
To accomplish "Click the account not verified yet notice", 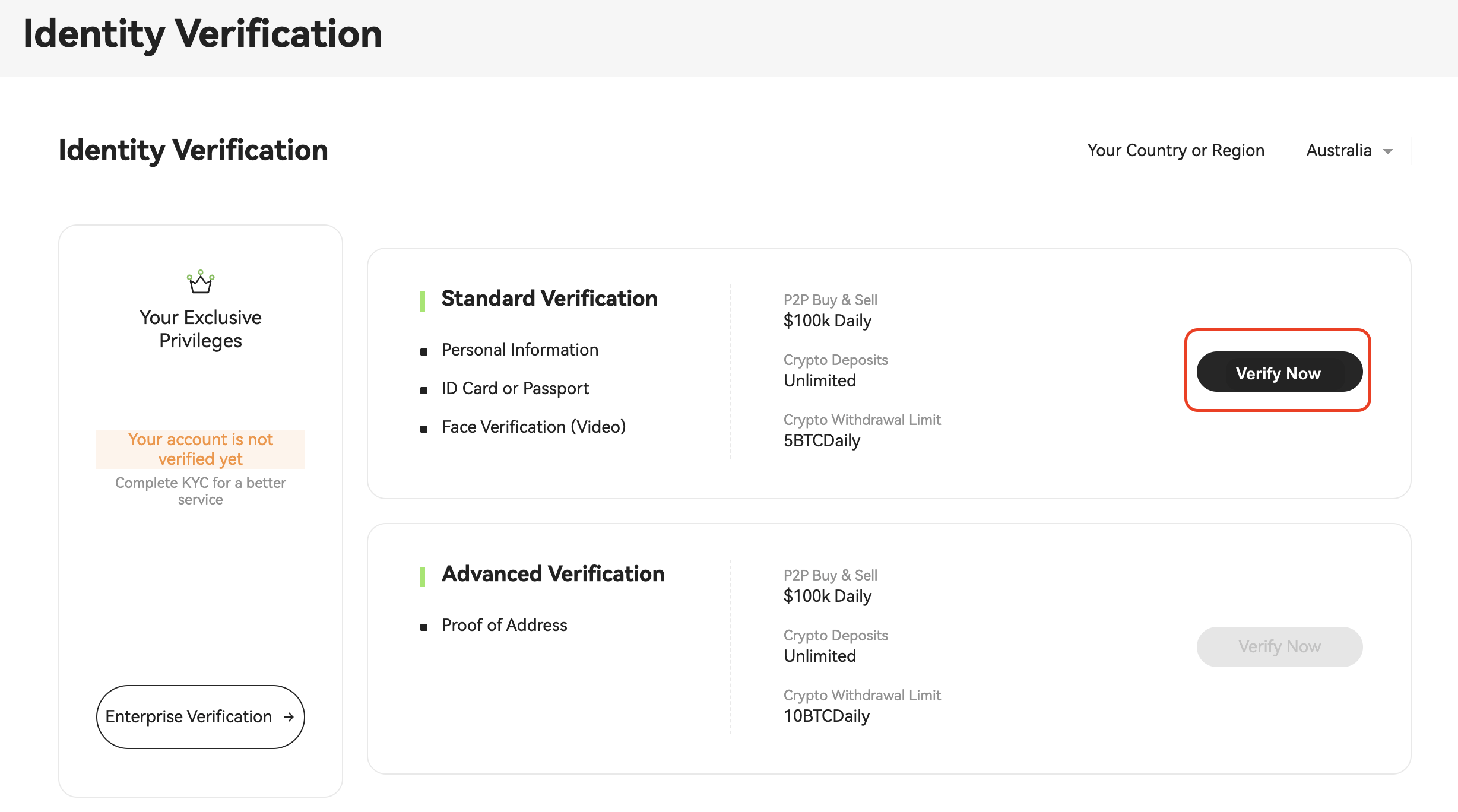I will click(x=201, y=449).
